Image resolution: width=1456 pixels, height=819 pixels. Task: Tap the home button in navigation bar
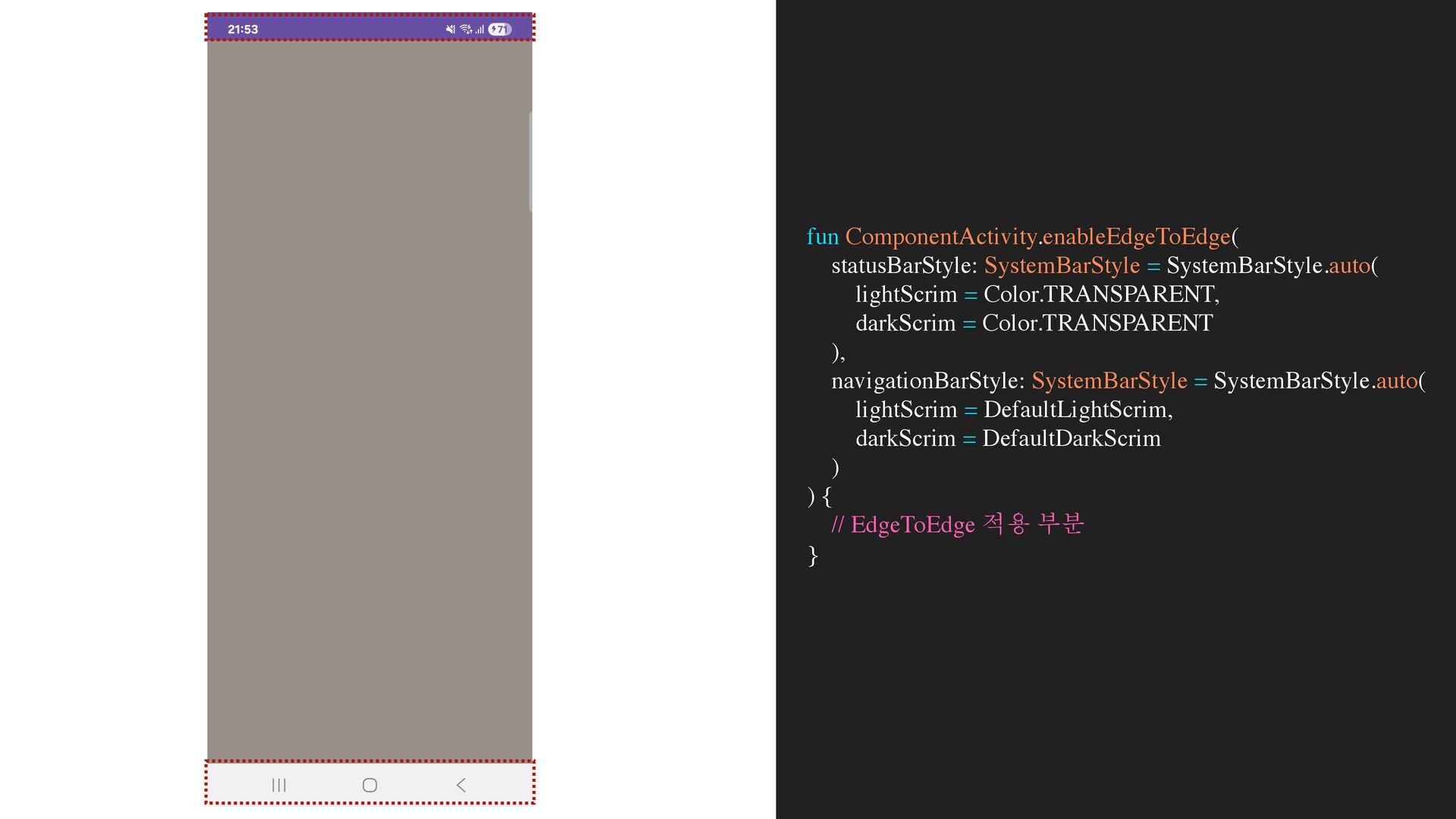tap(370, 785)
